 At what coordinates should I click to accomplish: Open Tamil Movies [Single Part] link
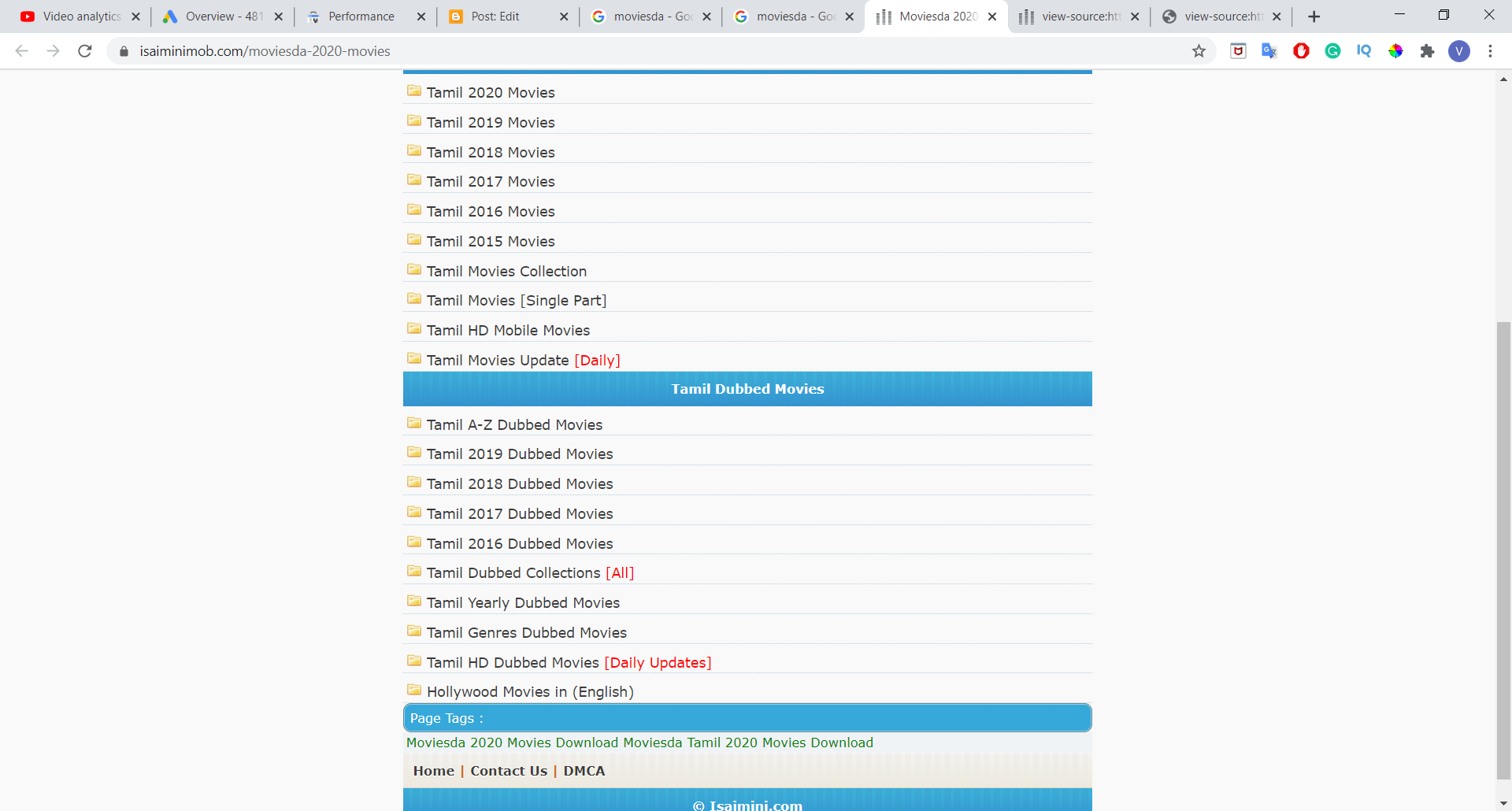point(517,301)
